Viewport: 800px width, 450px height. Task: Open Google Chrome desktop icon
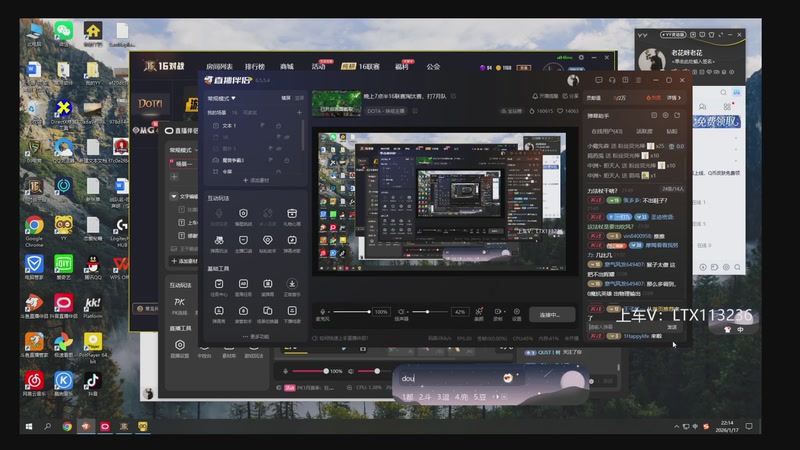(x=34, y=230)
